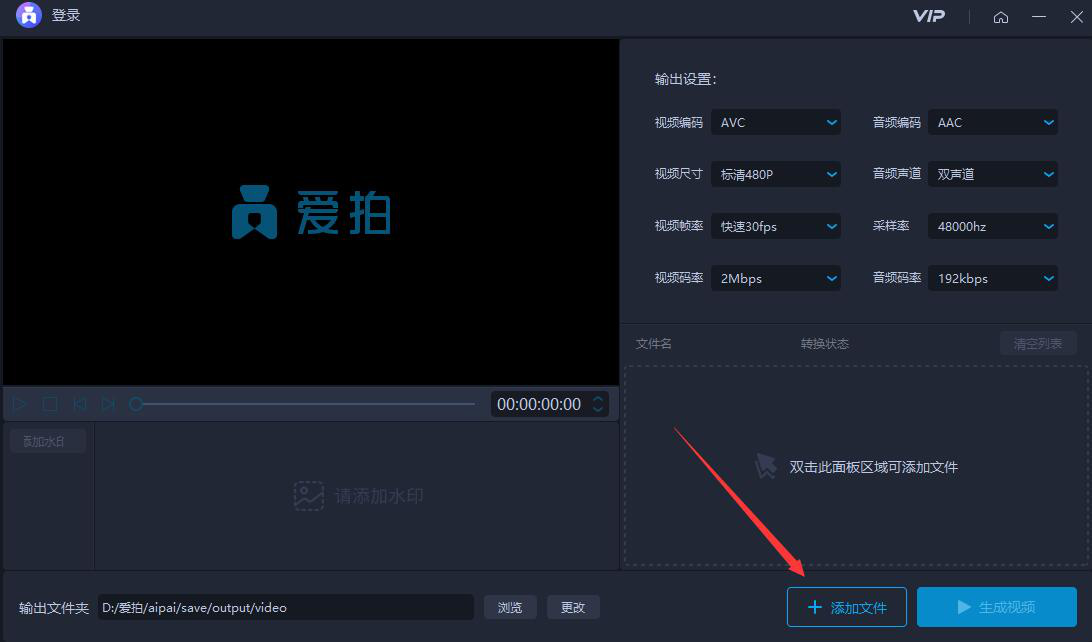Image resolution: width=1092 pixels, height=642 pixels.
Task: Open the 音频编码 AAC dropdown
Action: tap(993, 123)
